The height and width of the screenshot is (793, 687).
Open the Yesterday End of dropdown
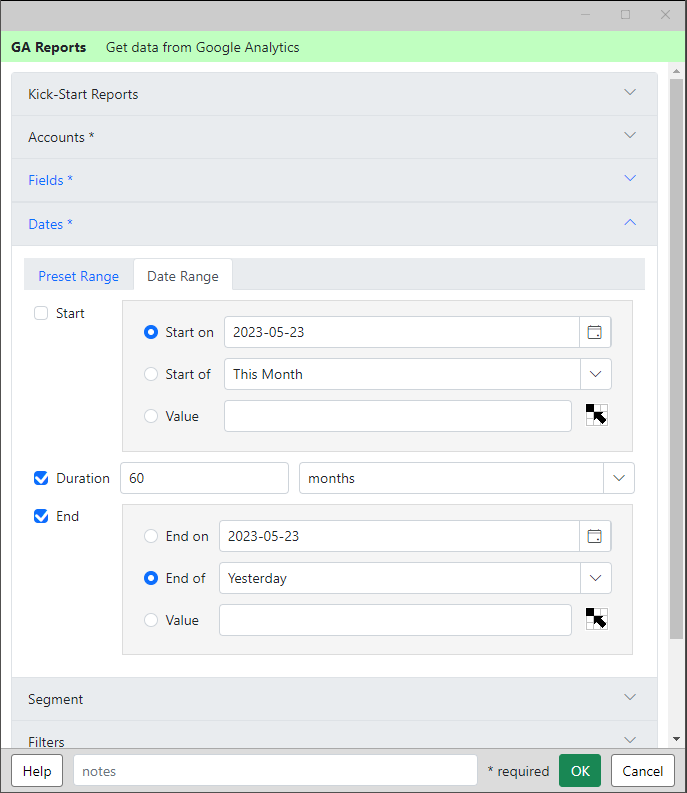tap(415, 578)
